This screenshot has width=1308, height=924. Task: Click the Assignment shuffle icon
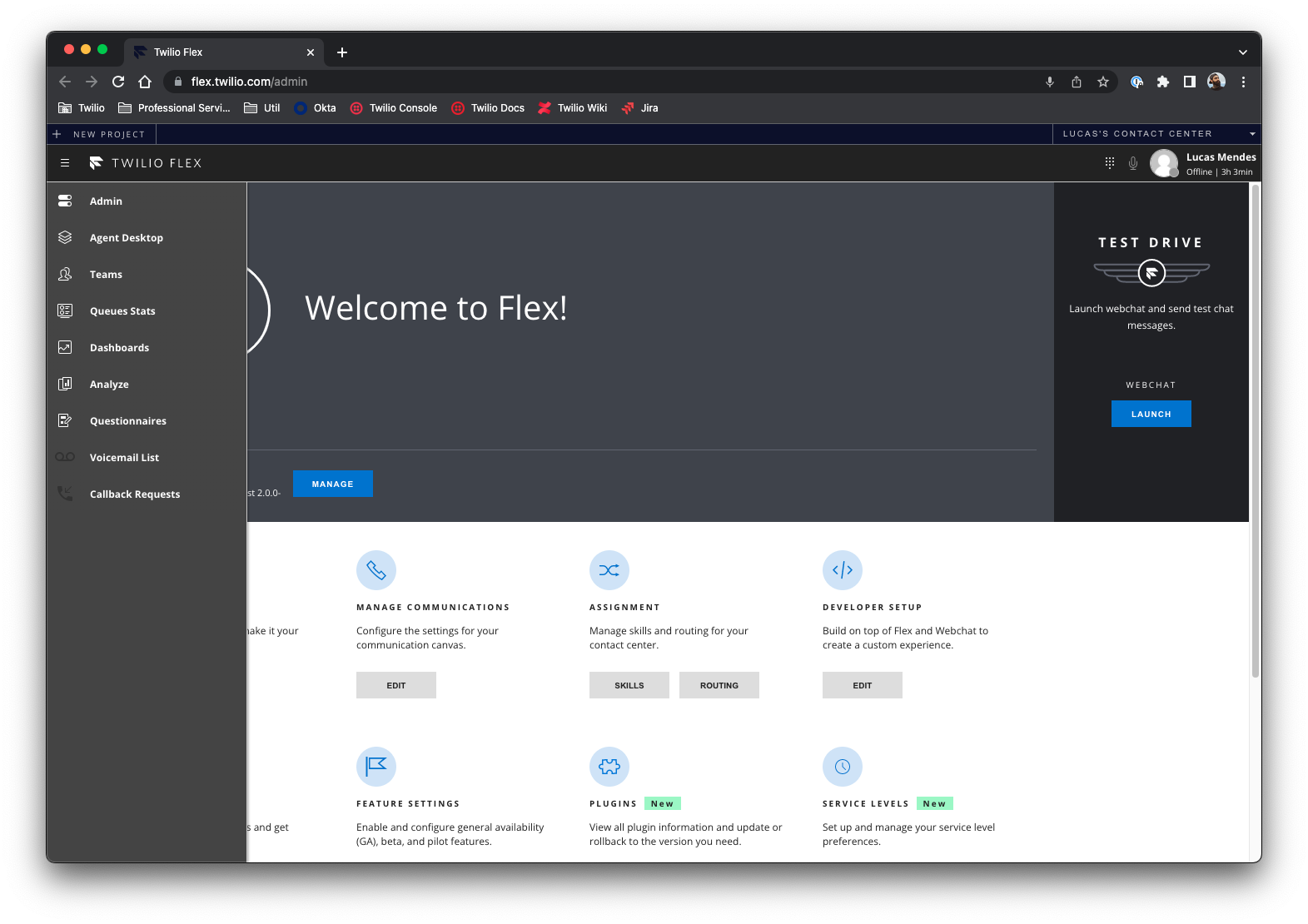coord(609,570)
